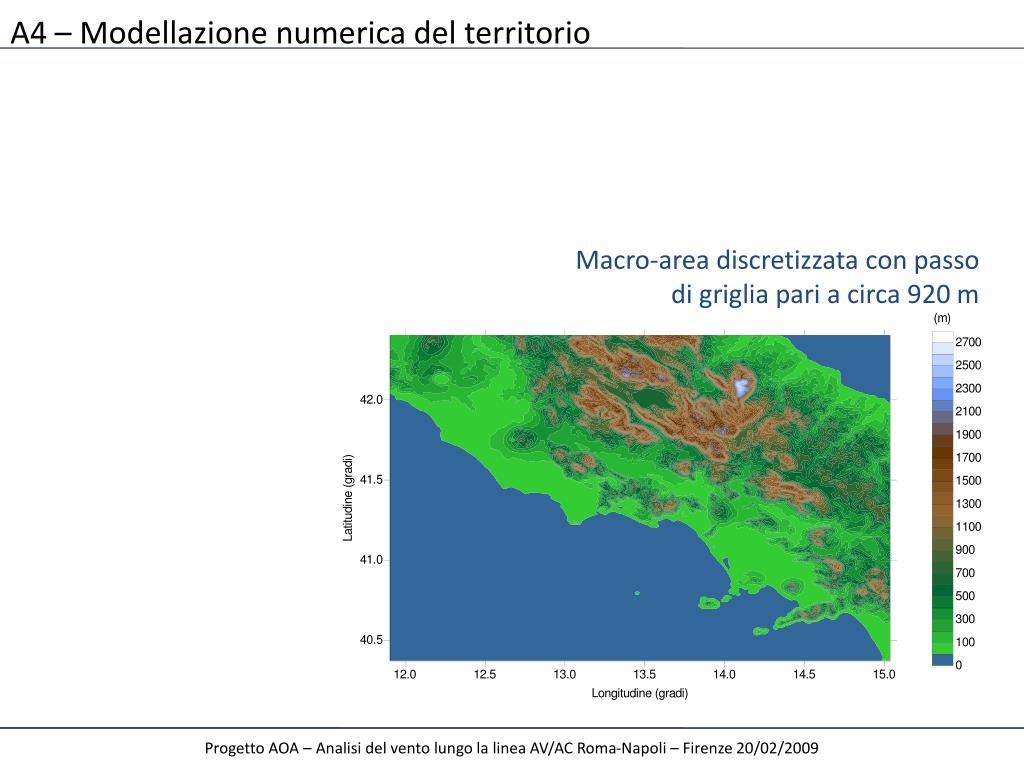The width and height of the screenshot is (1024, 768).
Task: Click the latitude tick label '41.0'
Action: 371,560
